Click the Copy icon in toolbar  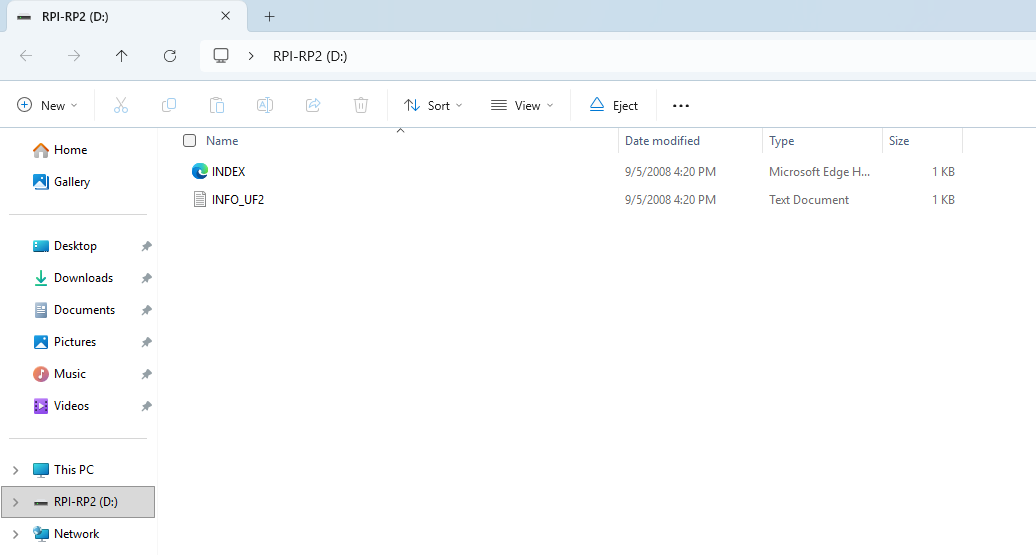169,105
